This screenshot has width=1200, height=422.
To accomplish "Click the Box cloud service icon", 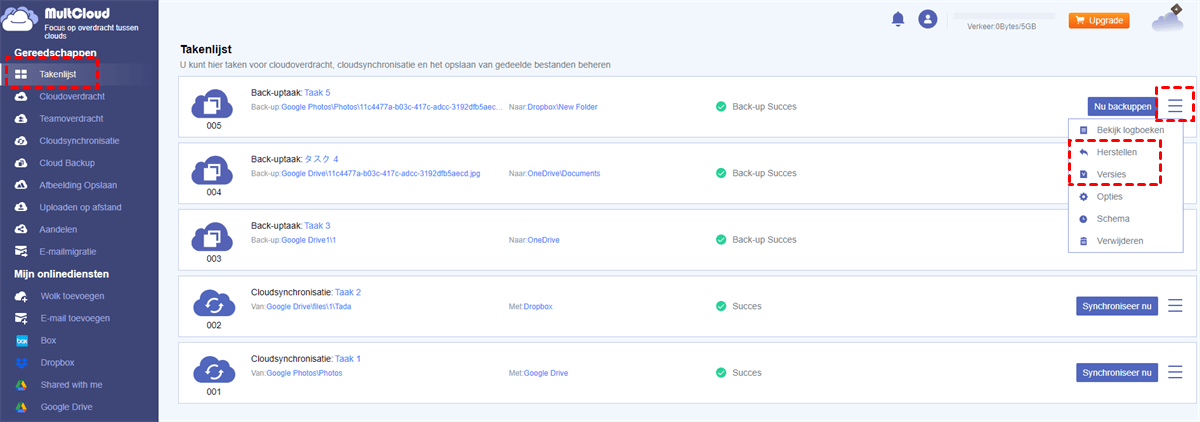I will click(21, 340).
